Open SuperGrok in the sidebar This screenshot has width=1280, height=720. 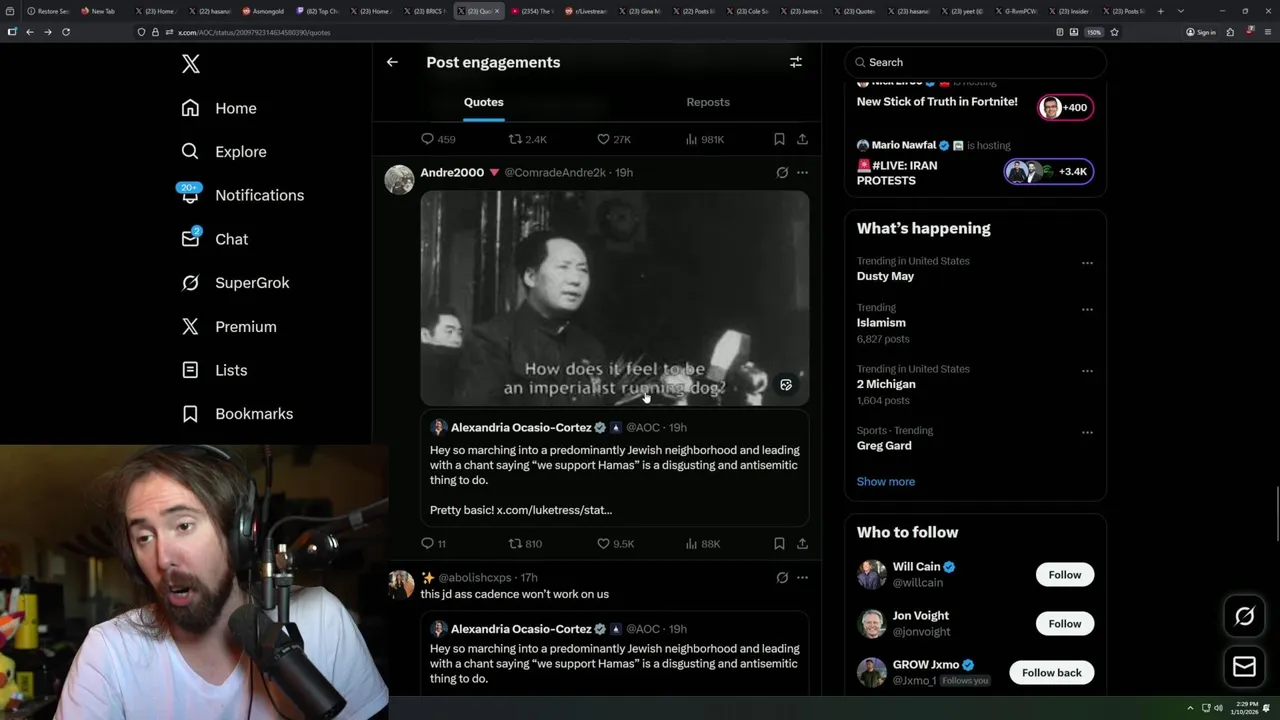(235, 283)
